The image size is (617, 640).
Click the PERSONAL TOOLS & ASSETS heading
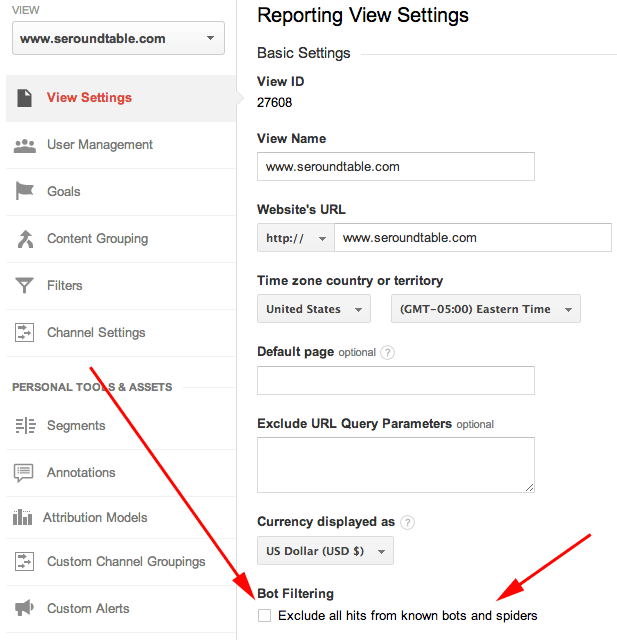click(92, 387)
